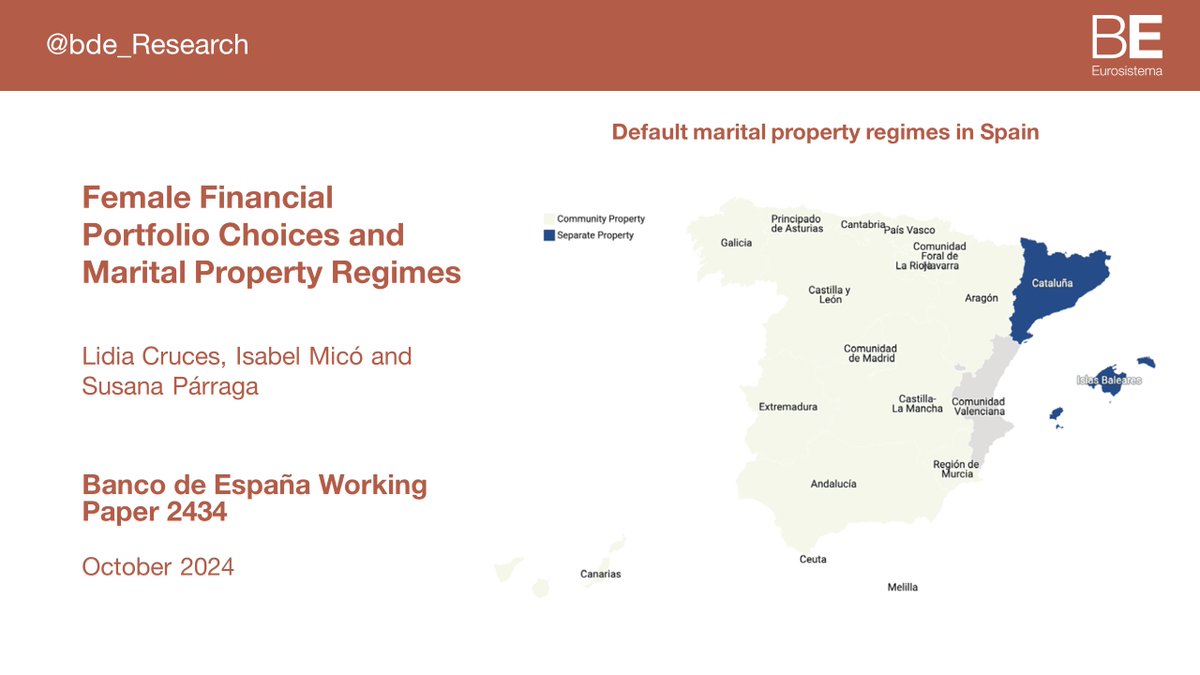Click the La Rioja label
This screenshot has height=675, width=1200.
pyautogui.click(x=914, y=266)
